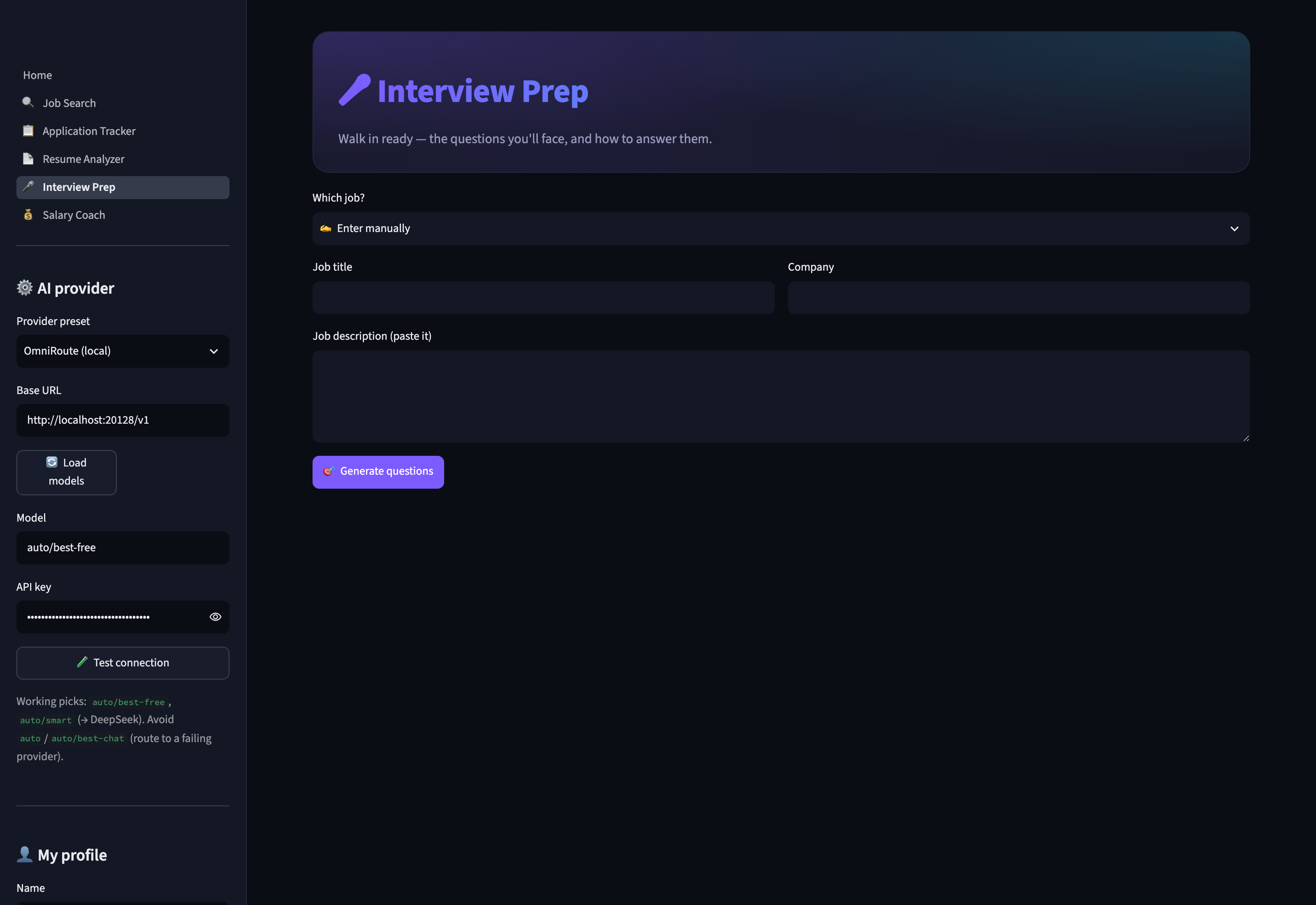Click the large microphone icon in the header

click(x=355, y=90)
